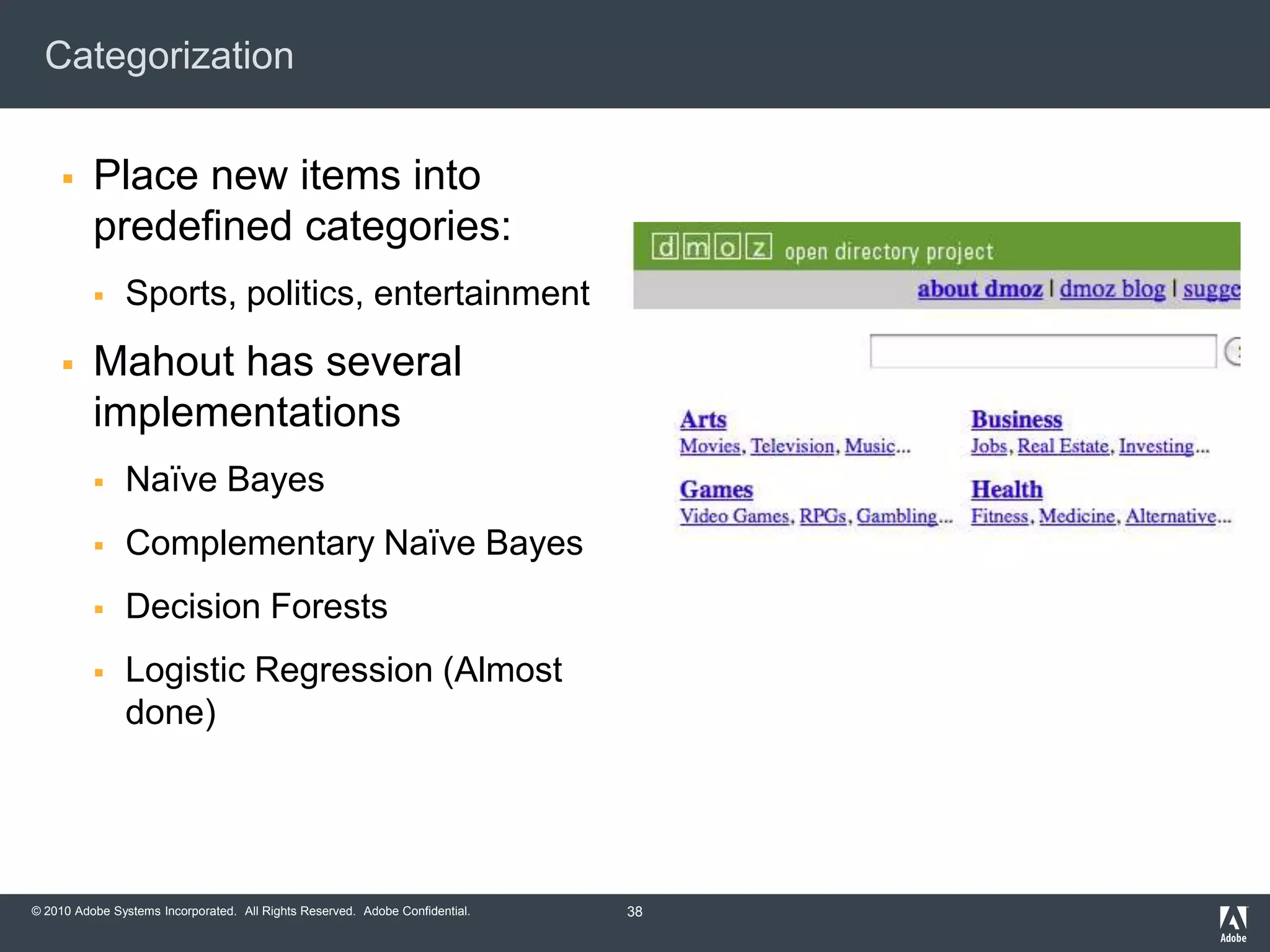1270x952 pixels.
Task: Click the Adobe logo in footer
Action: [x=1233, y=923]
